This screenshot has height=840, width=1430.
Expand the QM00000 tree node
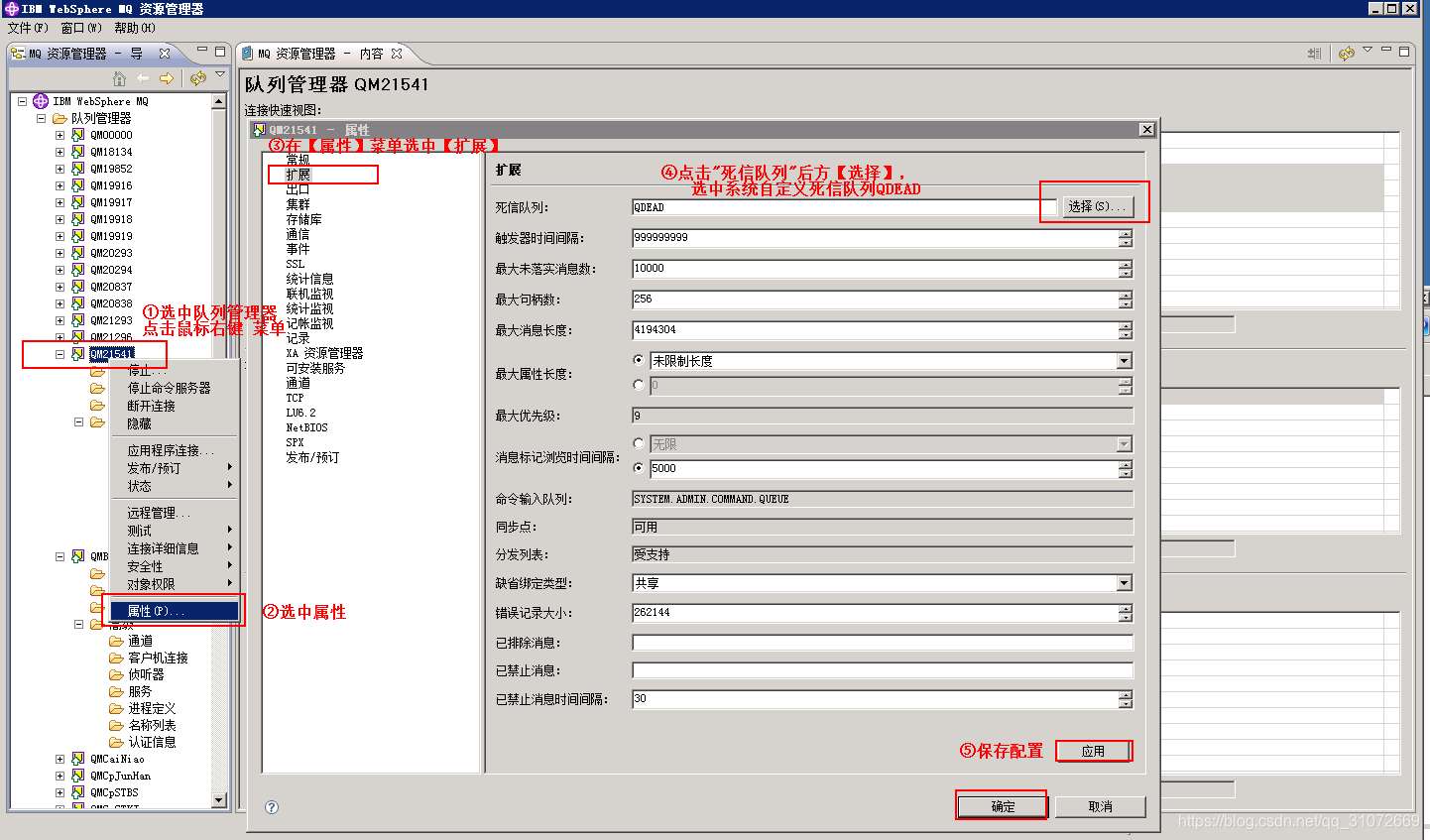click(x=60, y=135)
